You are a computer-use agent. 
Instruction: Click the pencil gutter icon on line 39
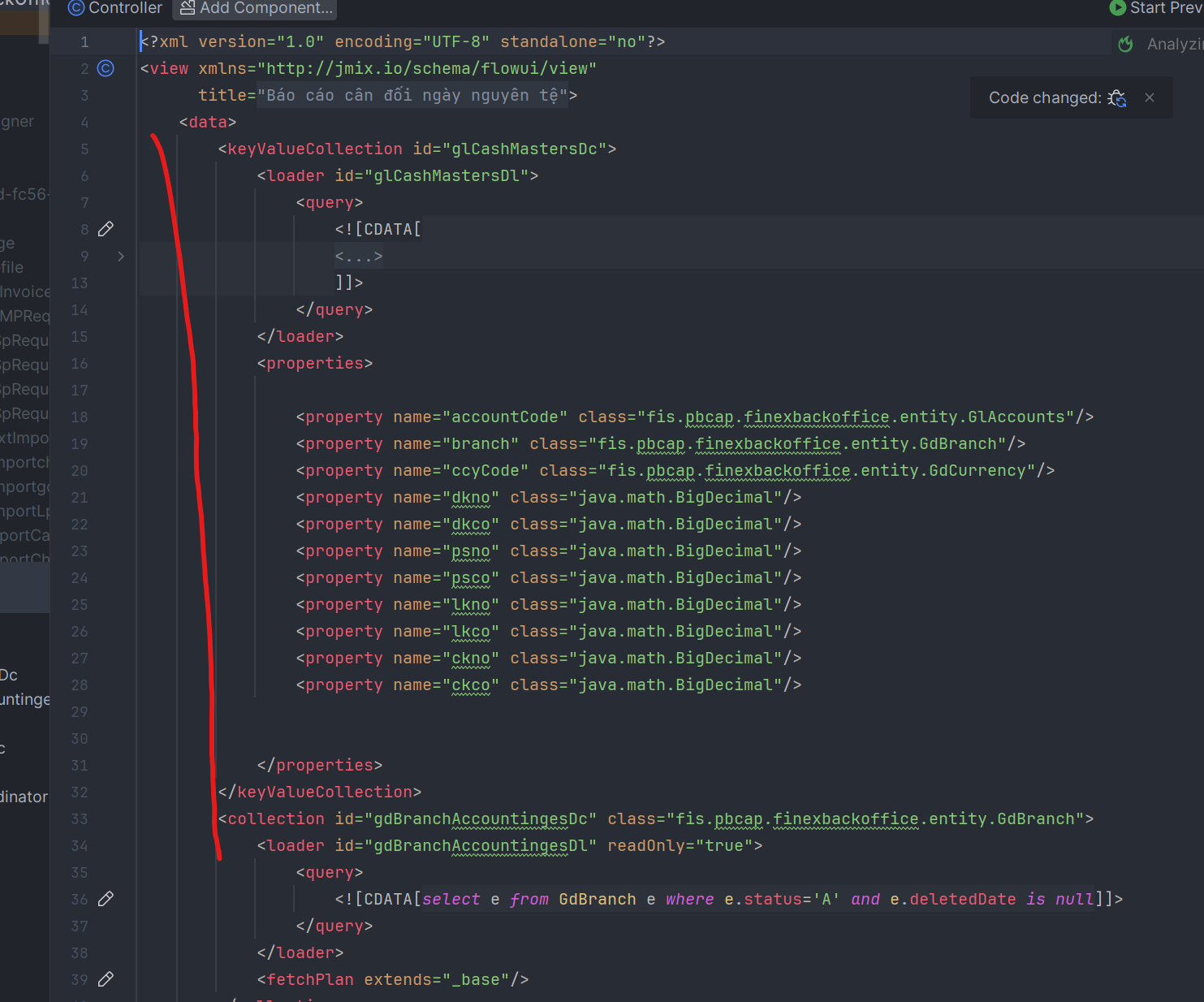(x=106, y=979)
